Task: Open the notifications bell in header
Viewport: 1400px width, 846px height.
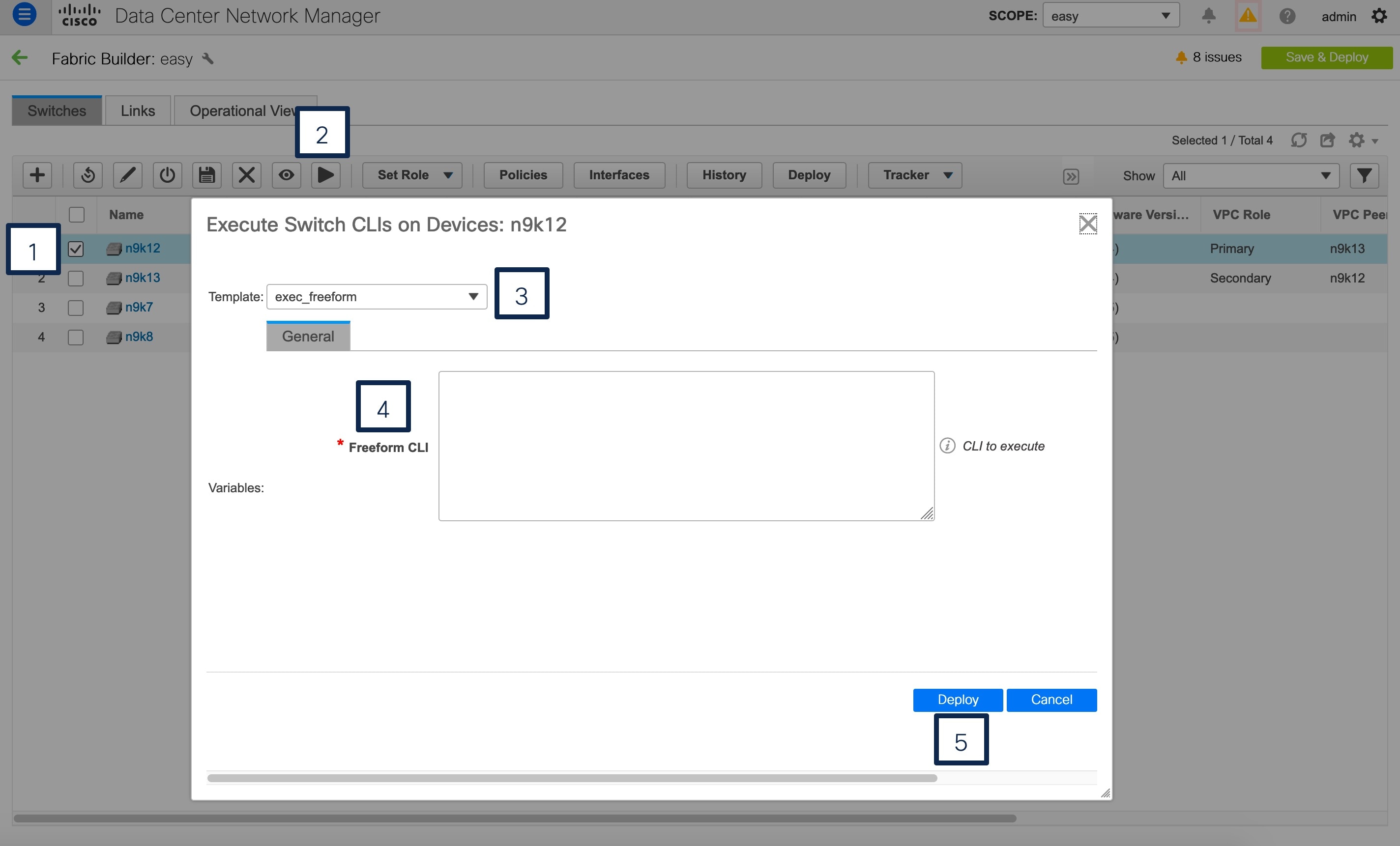Action: click(1208, 15)
